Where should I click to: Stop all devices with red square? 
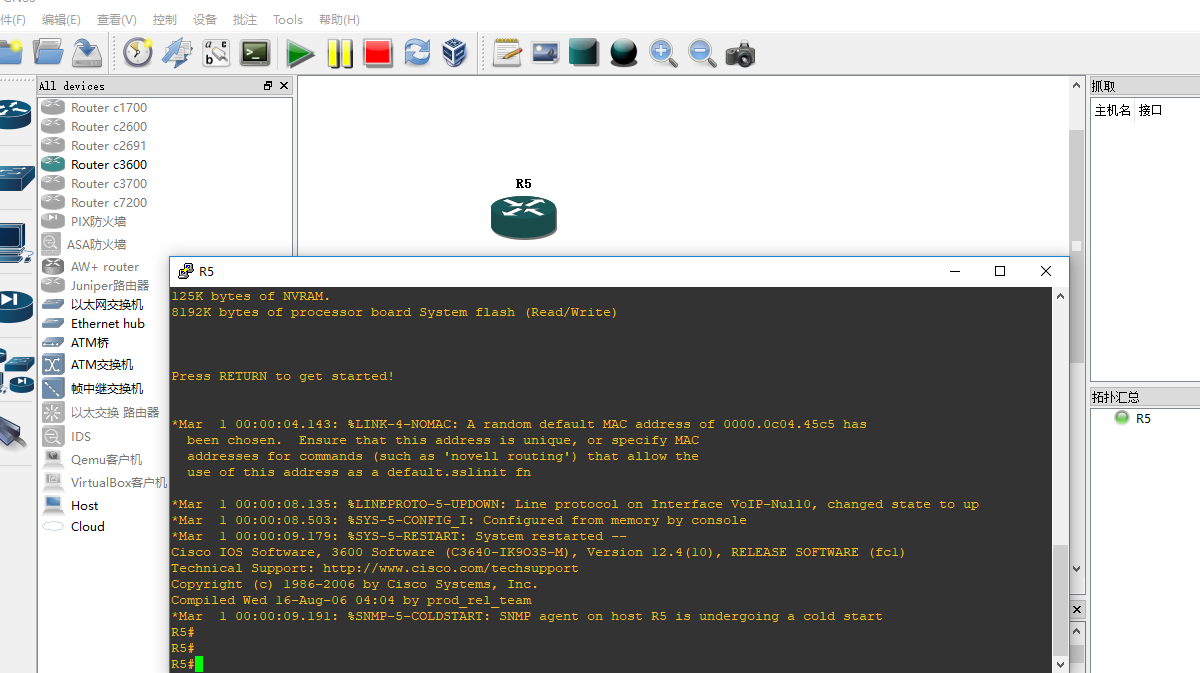click(x=378, y=52)
